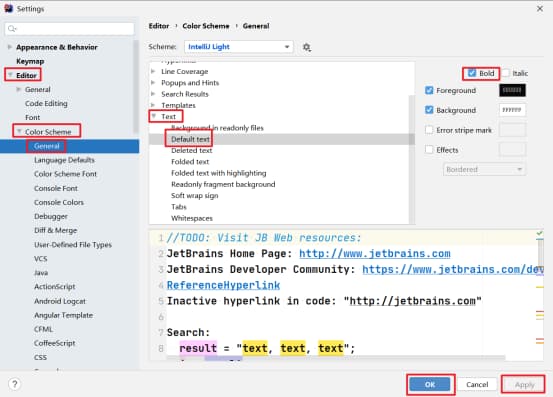Screen dimensions: 553x397
Task: Select Soft wrap sign attribute
Action: click(194, 195)
